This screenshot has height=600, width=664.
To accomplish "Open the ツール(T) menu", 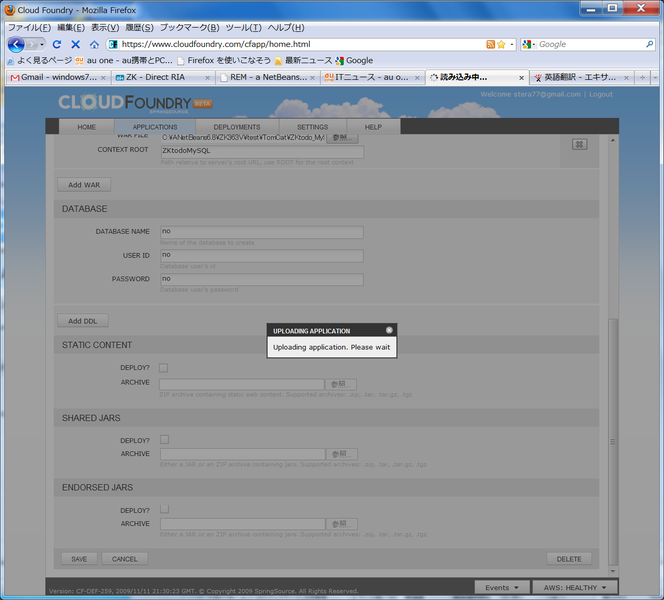I will tap(243, 28).
